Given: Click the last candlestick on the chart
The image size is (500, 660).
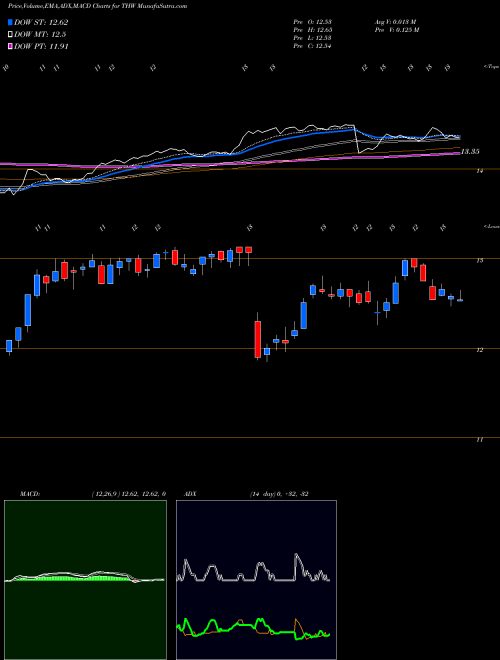Looking at the screenshot, I should click(x=460, y=298).
